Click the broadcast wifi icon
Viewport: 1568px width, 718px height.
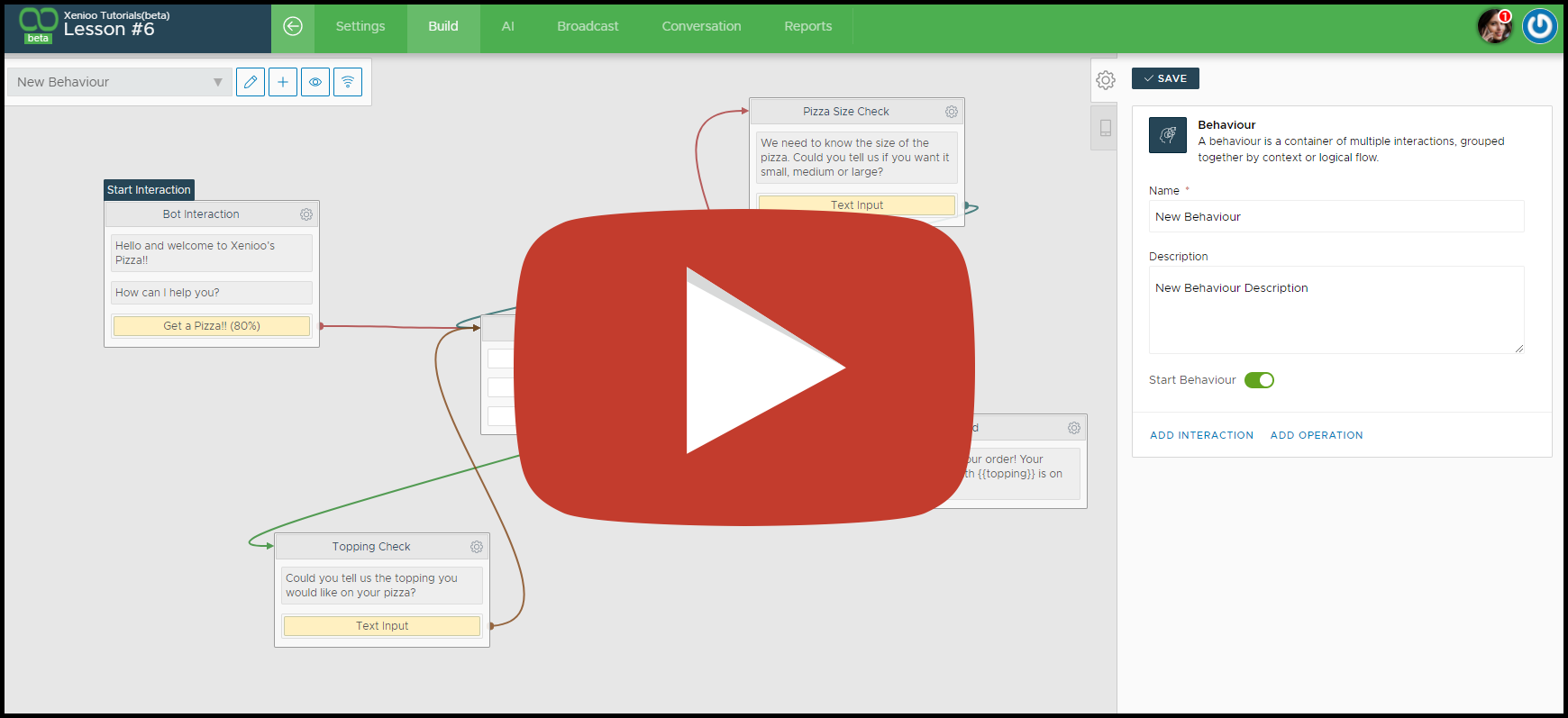348,82
